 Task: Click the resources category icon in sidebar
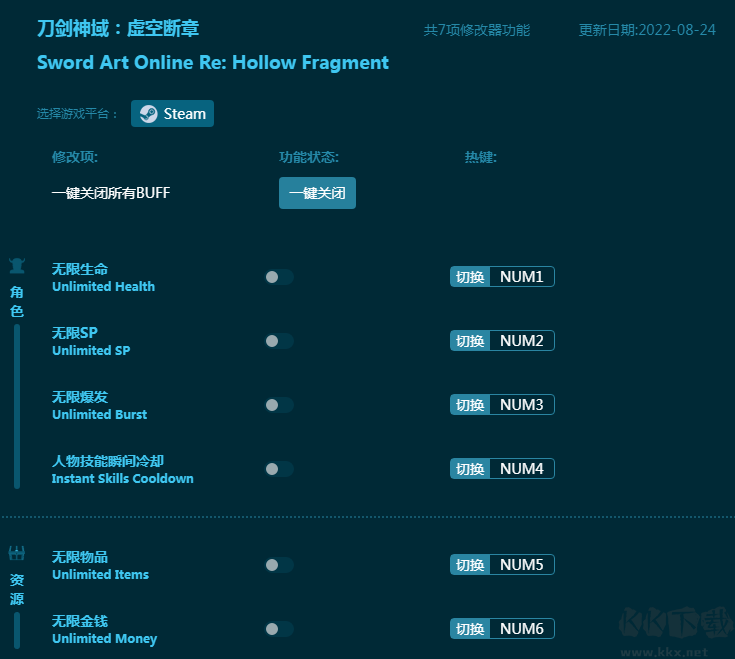click(17, 553)
